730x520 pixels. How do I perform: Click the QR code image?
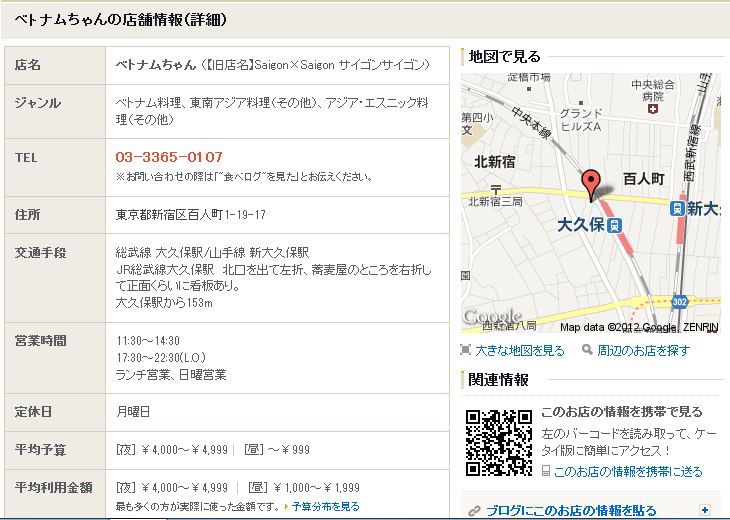click(498, 441)
